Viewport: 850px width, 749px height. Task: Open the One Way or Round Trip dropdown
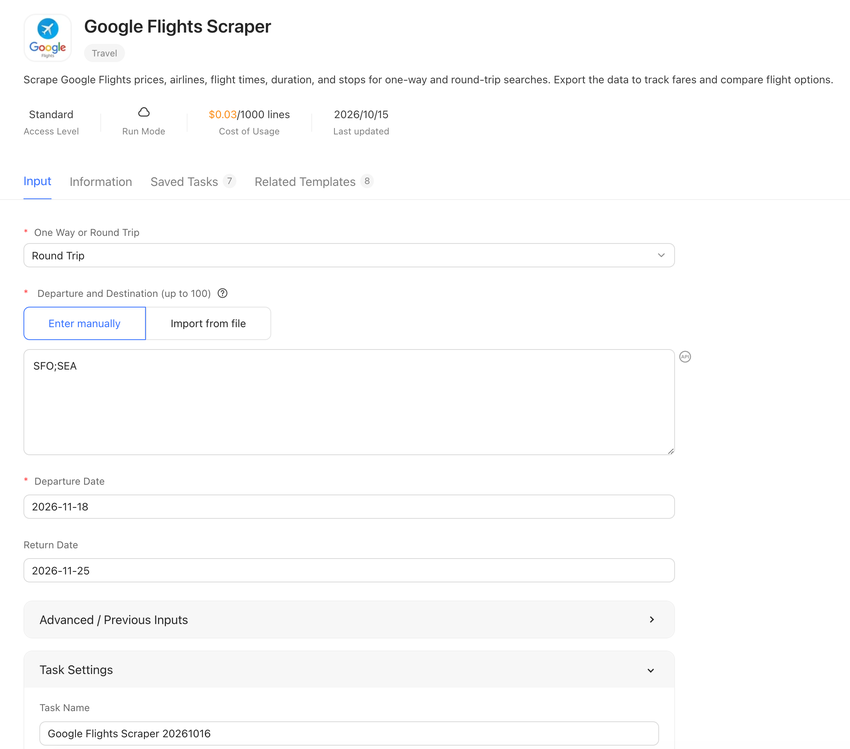click(x=349, y=255)
